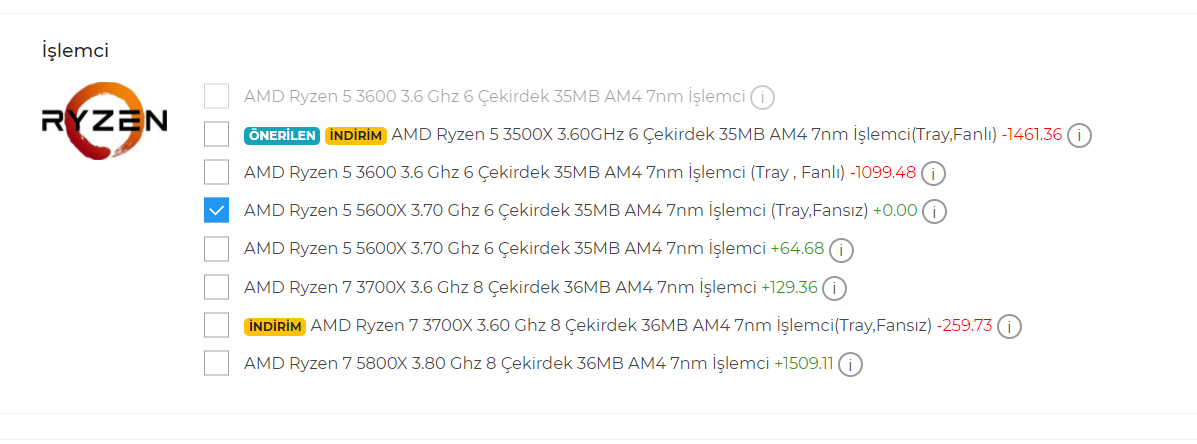Click the İşlemci section heading
This screenshot has width=1197, height=444.
[75, 50]
